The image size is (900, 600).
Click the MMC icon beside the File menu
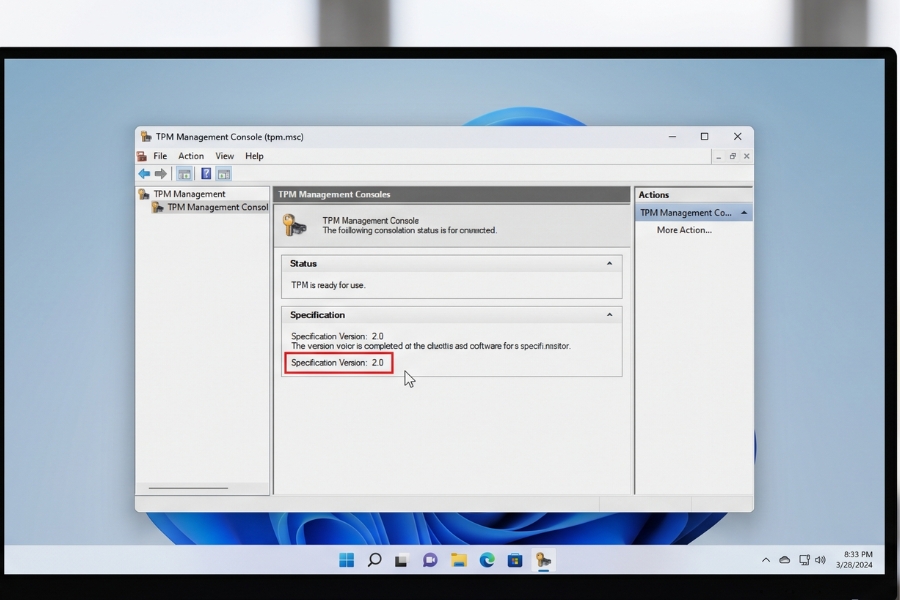coord(142,156)
